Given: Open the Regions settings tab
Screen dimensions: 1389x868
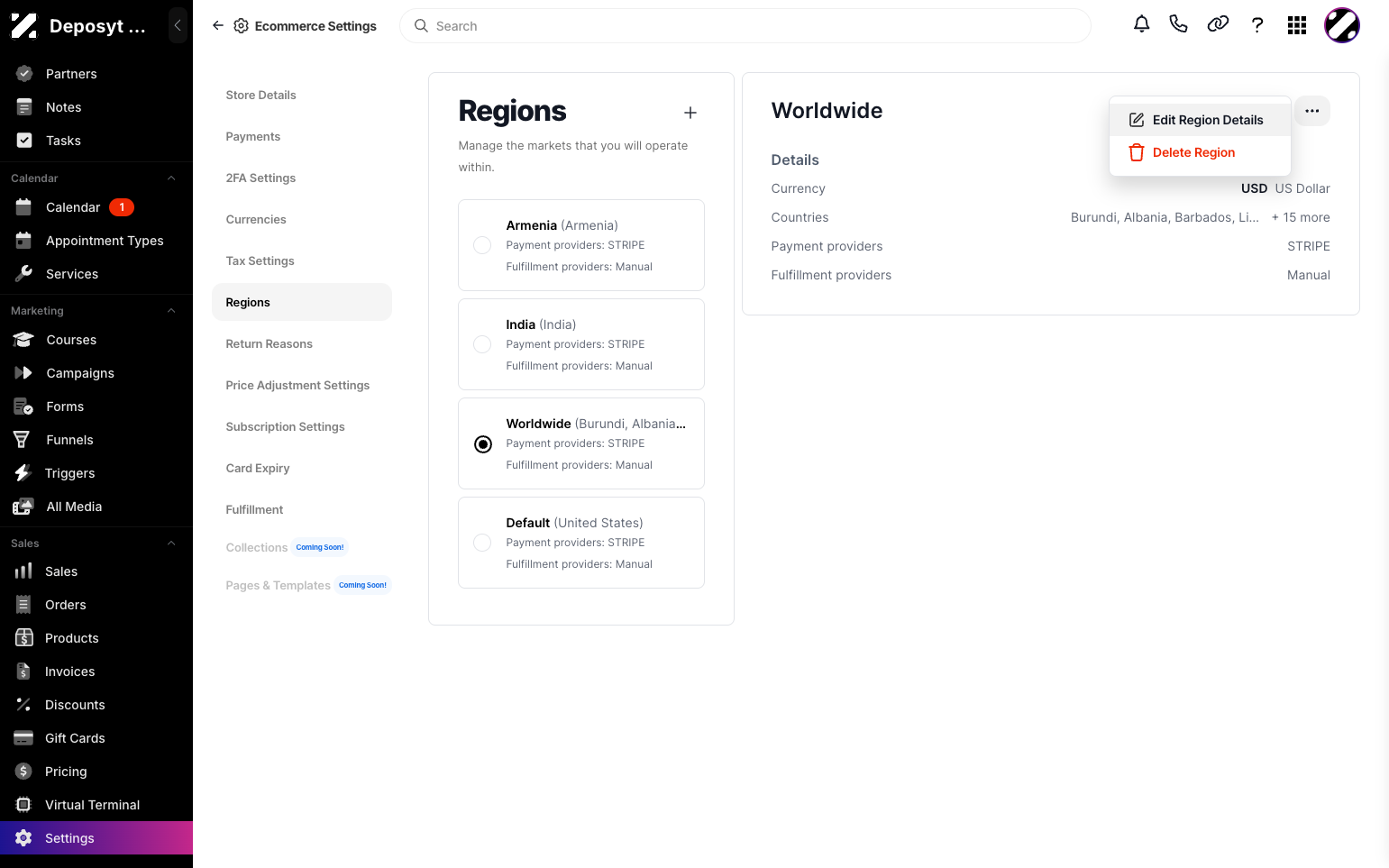Looking at the screenshot, I should (x=302, y=302).
